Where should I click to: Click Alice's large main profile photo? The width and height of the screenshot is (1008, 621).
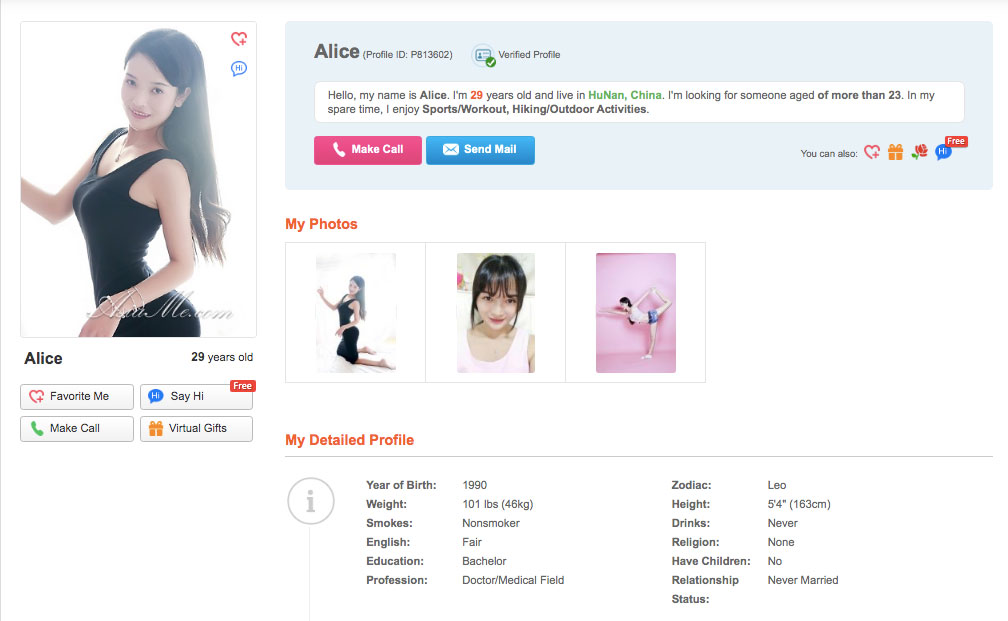138,180
